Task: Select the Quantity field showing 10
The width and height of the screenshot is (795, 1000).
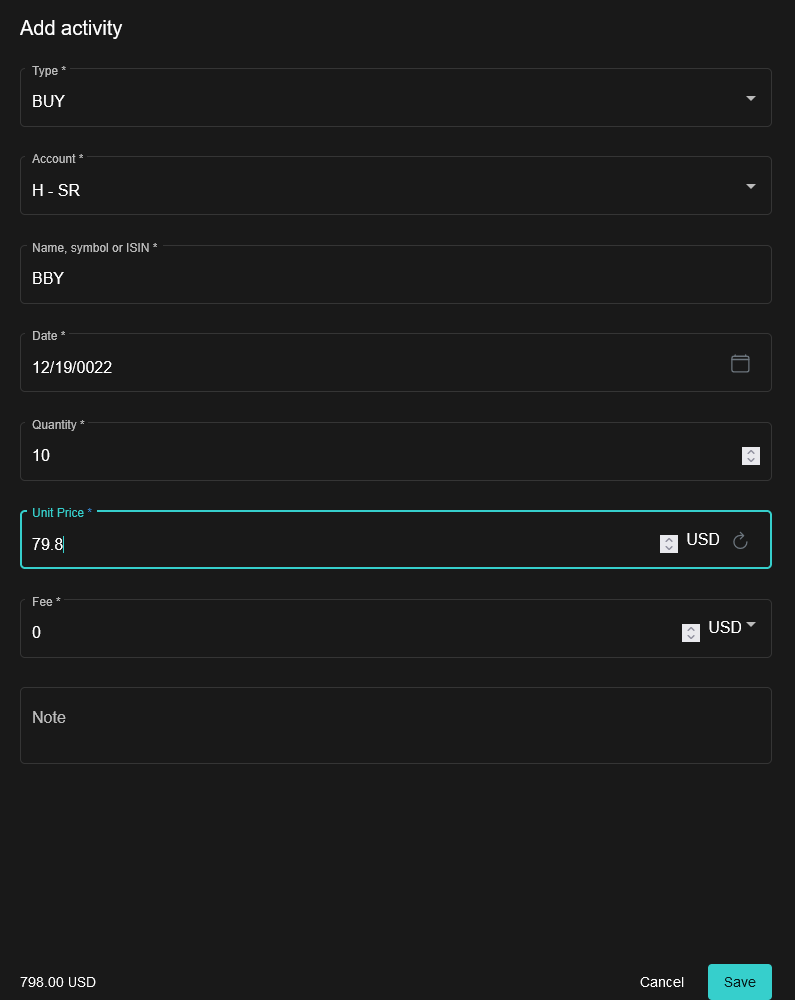Action: click(300, 455)
